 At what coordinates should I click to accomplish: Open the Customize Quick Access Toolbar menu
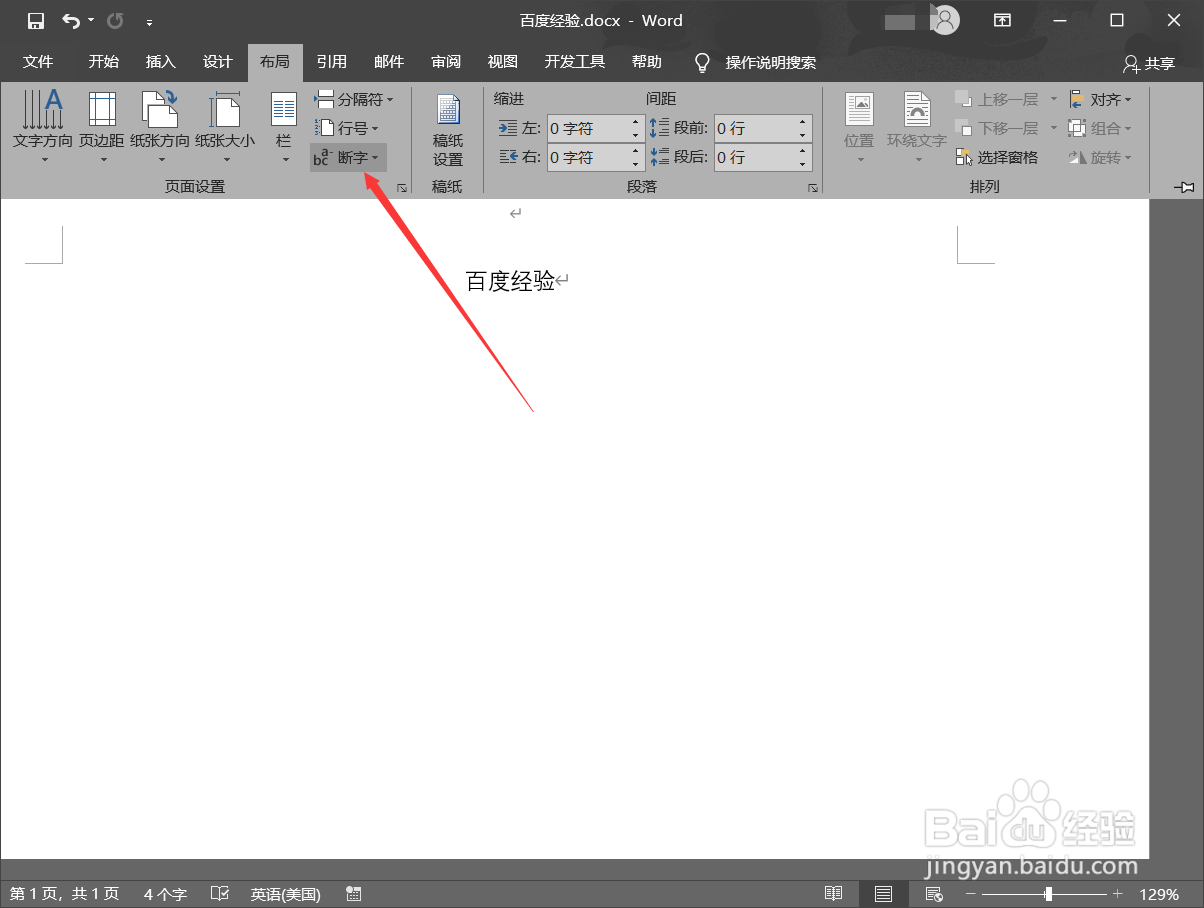[149, 21]
